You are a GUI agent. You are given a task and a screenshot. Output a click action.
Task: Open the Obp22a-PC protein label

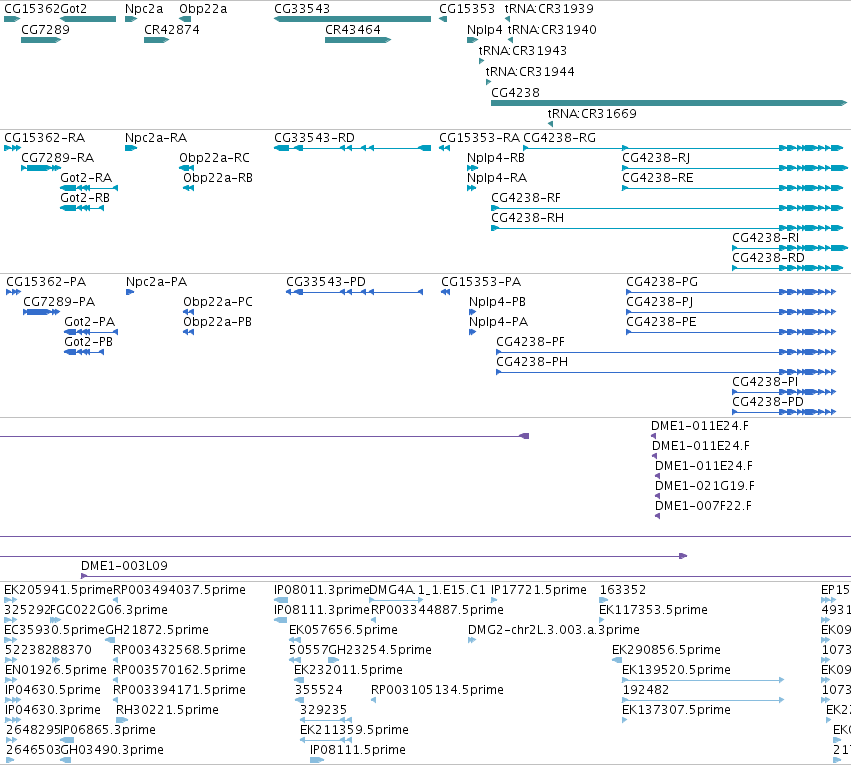[218, 302]
